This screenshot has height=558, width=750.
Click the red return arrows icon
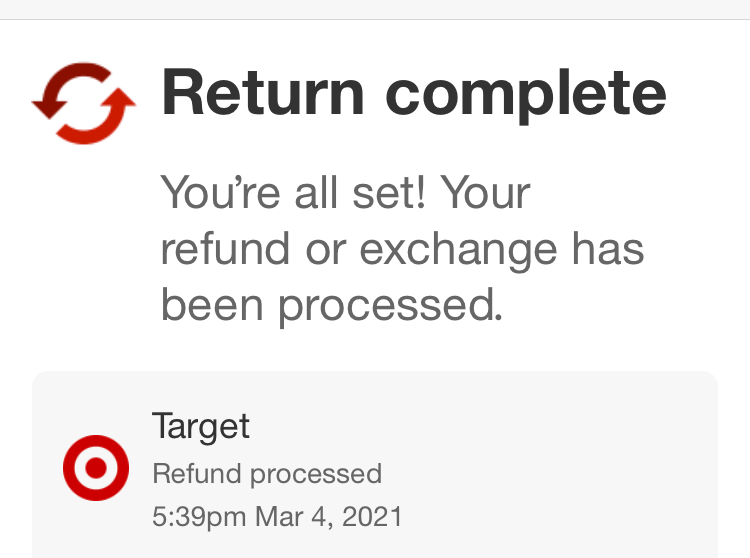(x=84, y=102)
